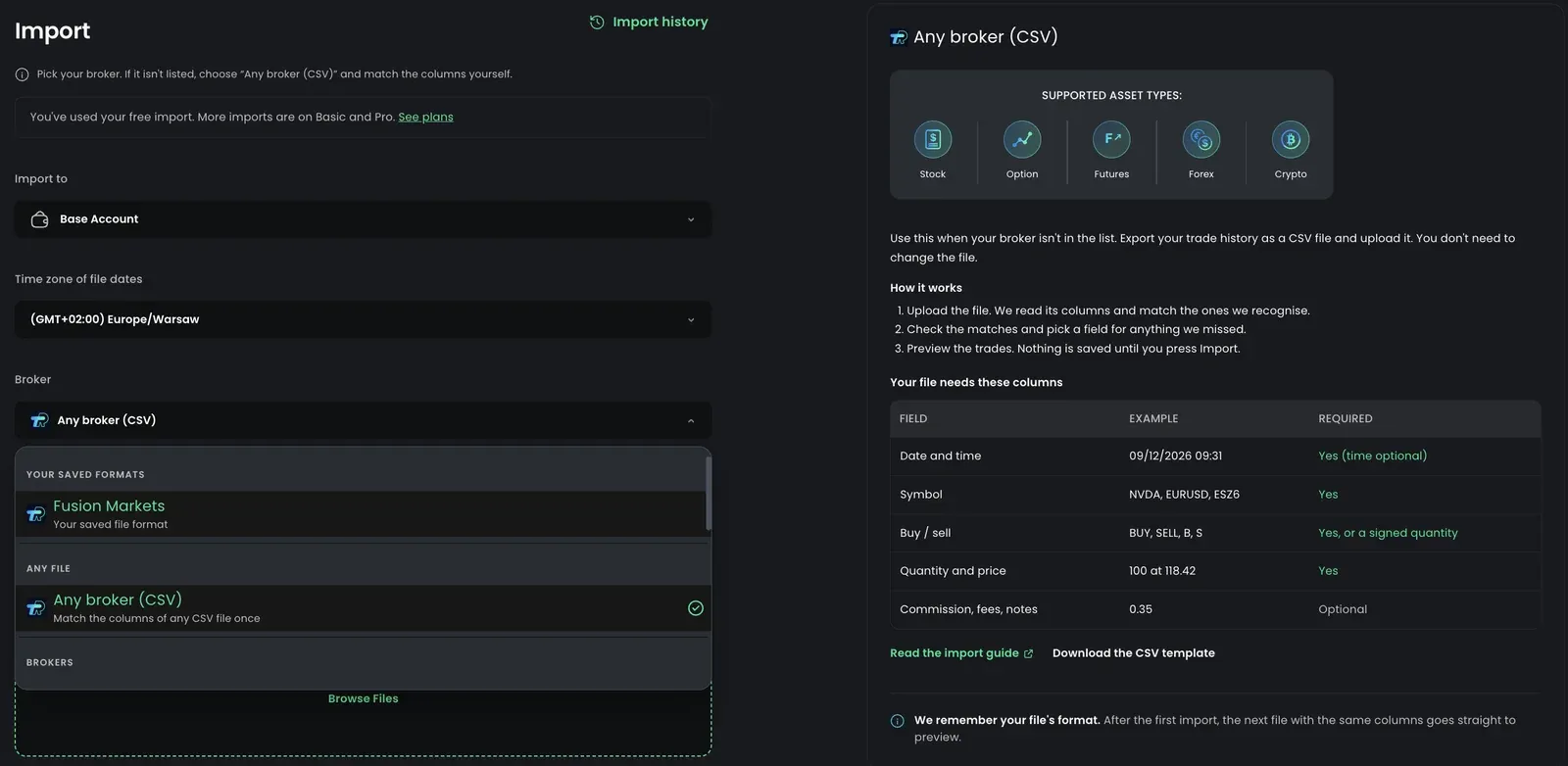The height and width of the screenshot is (766, 1568).
Task: Click the Any broker (CSV) list icon
Action: pyautogui.click(x=35, y=608)
